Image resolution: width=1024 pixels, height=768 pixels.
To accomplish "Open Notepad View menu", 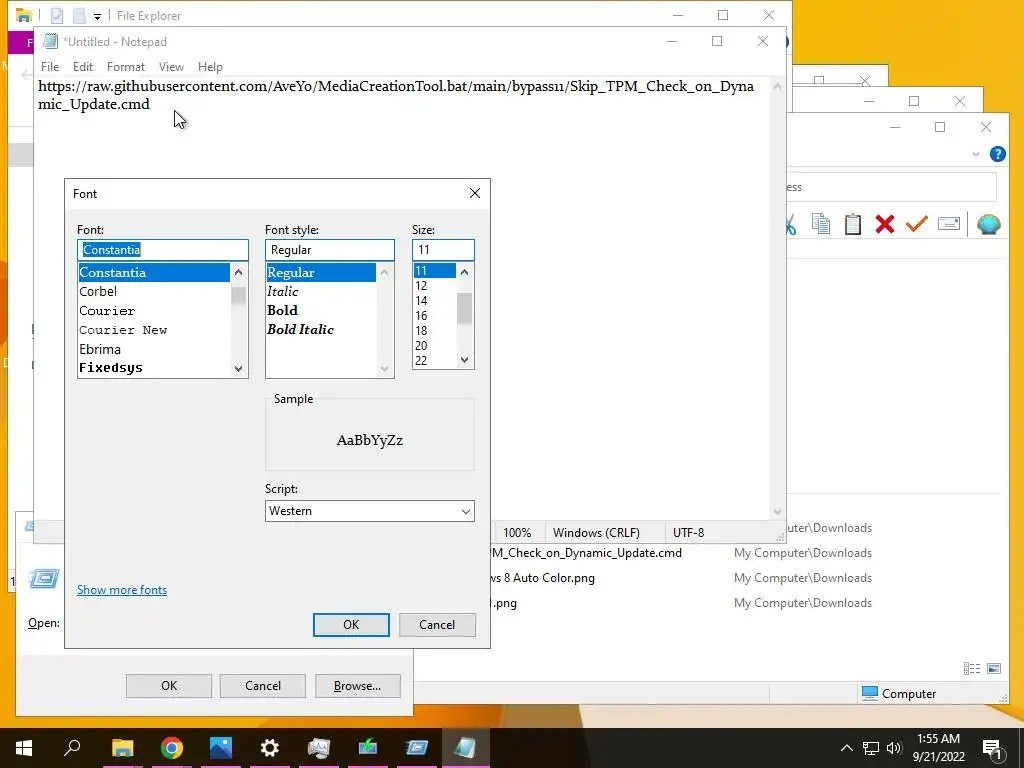I will coord(171,67).
